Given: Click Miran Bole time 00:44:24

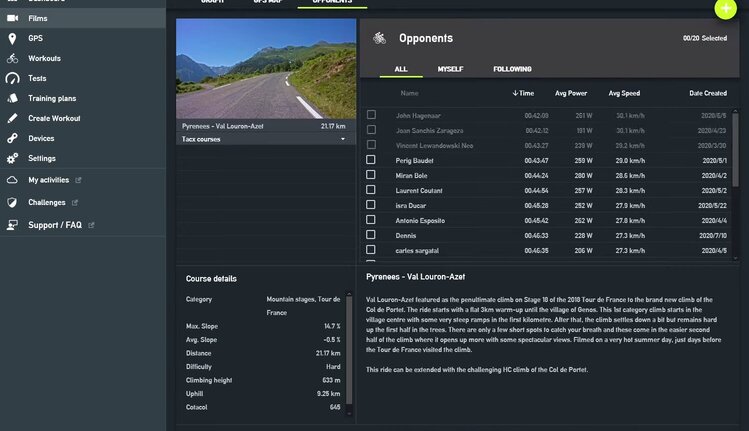Looking at the screenshot, I should coord(536,175).
